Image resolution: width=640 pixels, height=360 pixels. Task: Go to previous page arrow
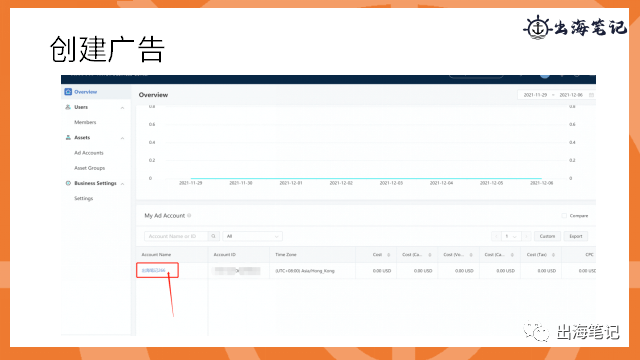coord(496,236)
